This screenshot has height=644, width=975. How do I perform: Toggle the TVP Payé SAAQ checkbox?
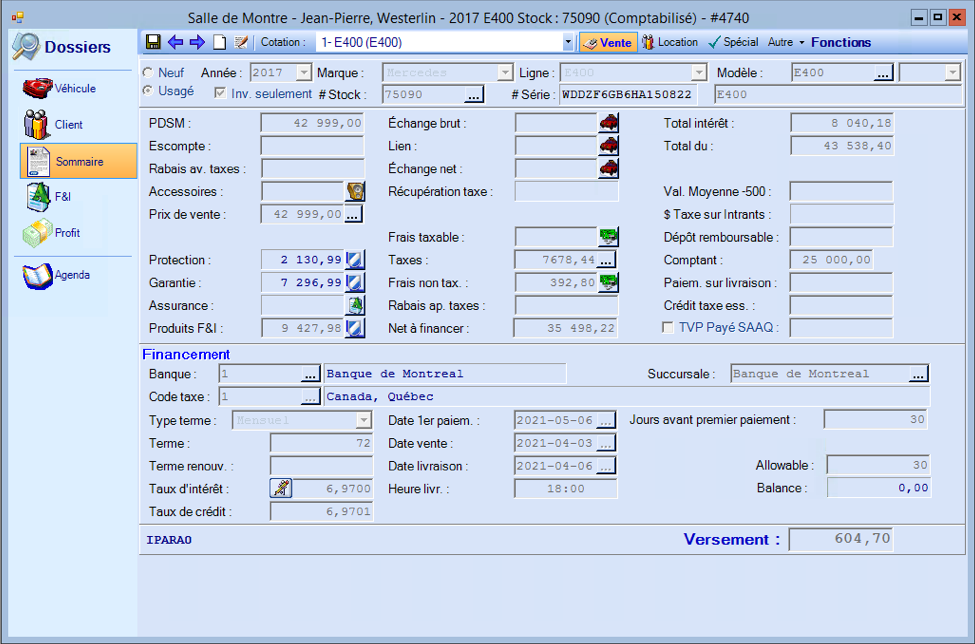click(668, 327)
